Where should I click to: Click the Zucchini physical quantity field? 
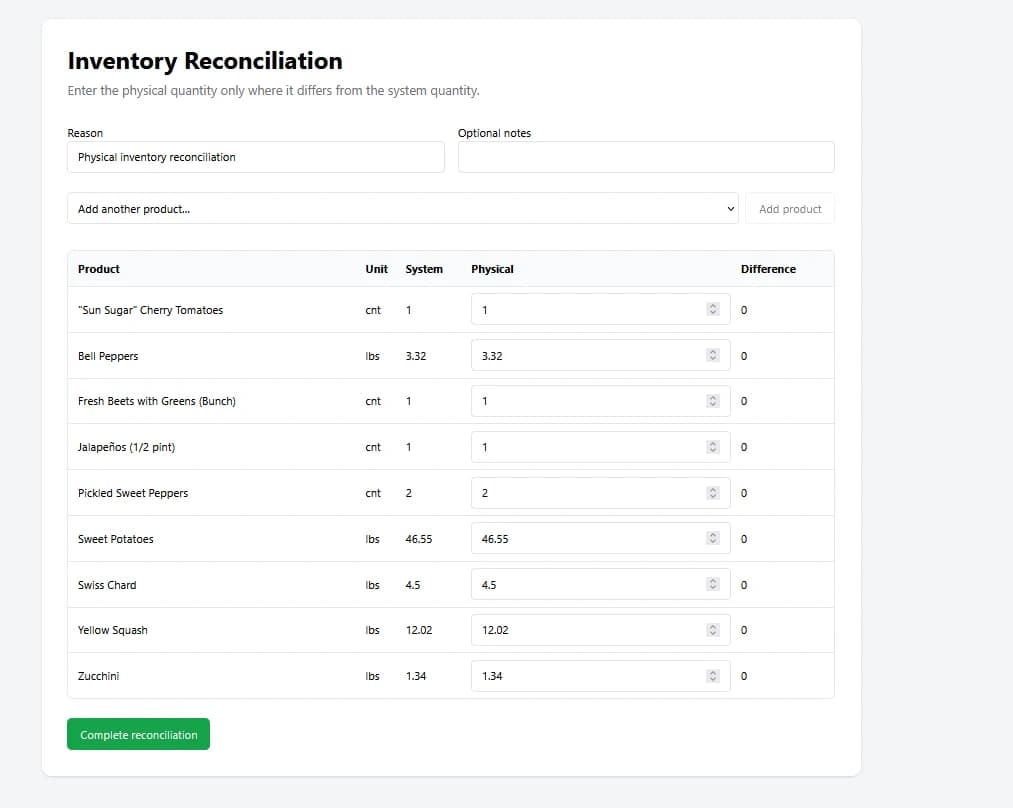(600, 676)
